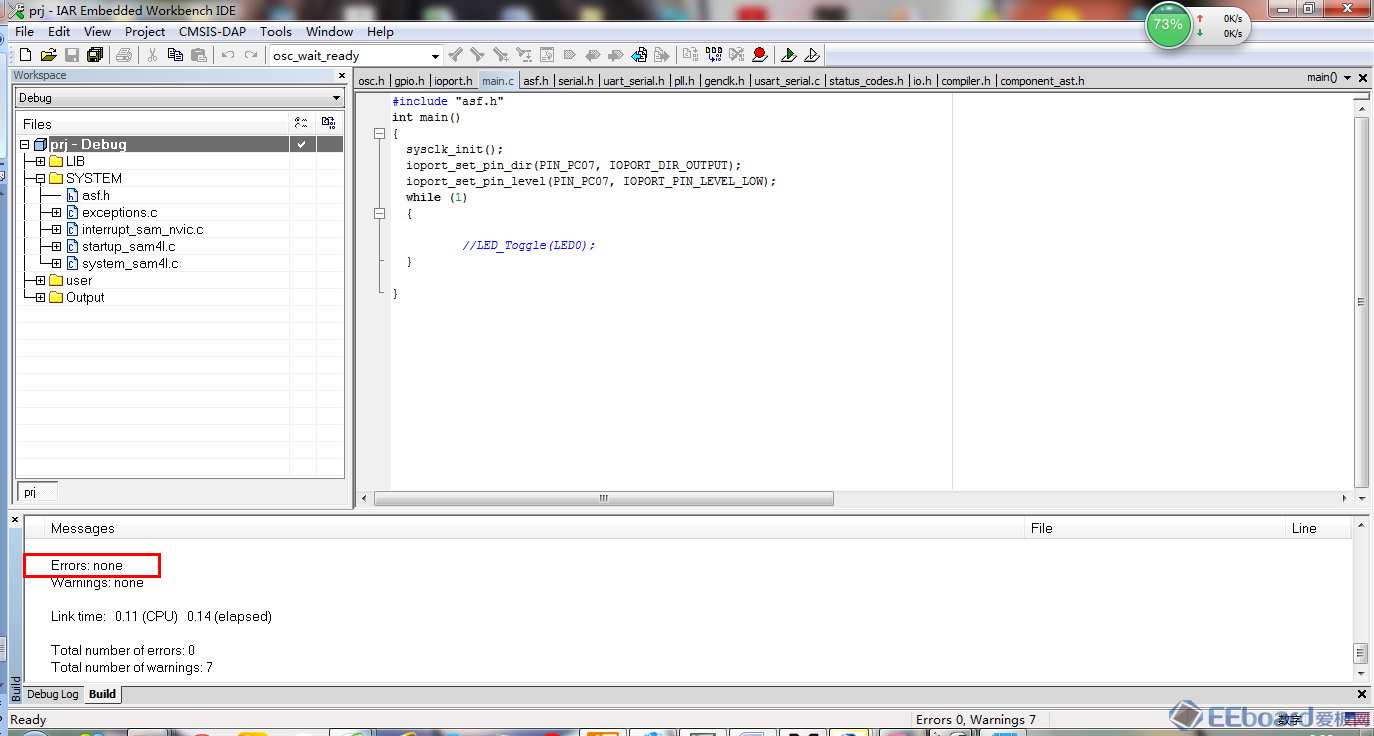Select asf.h in the file tree

96,195
